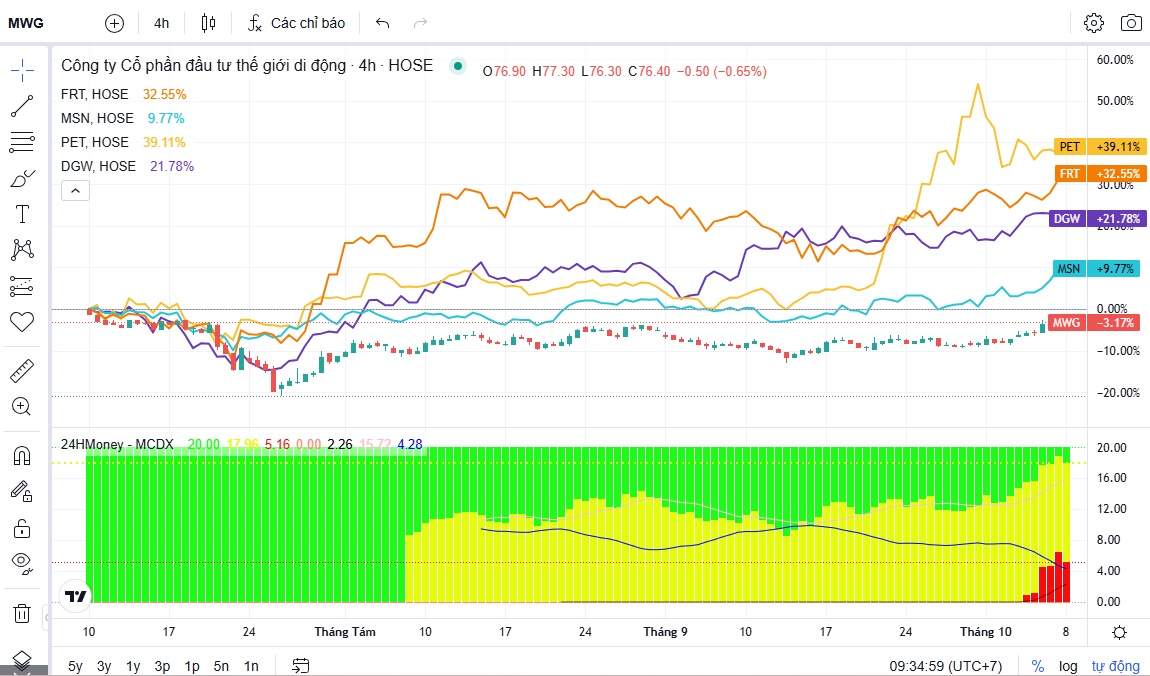Toggle hide all drawings eye icon
This screenshot has width=1150, height=676.
point(22,563)
